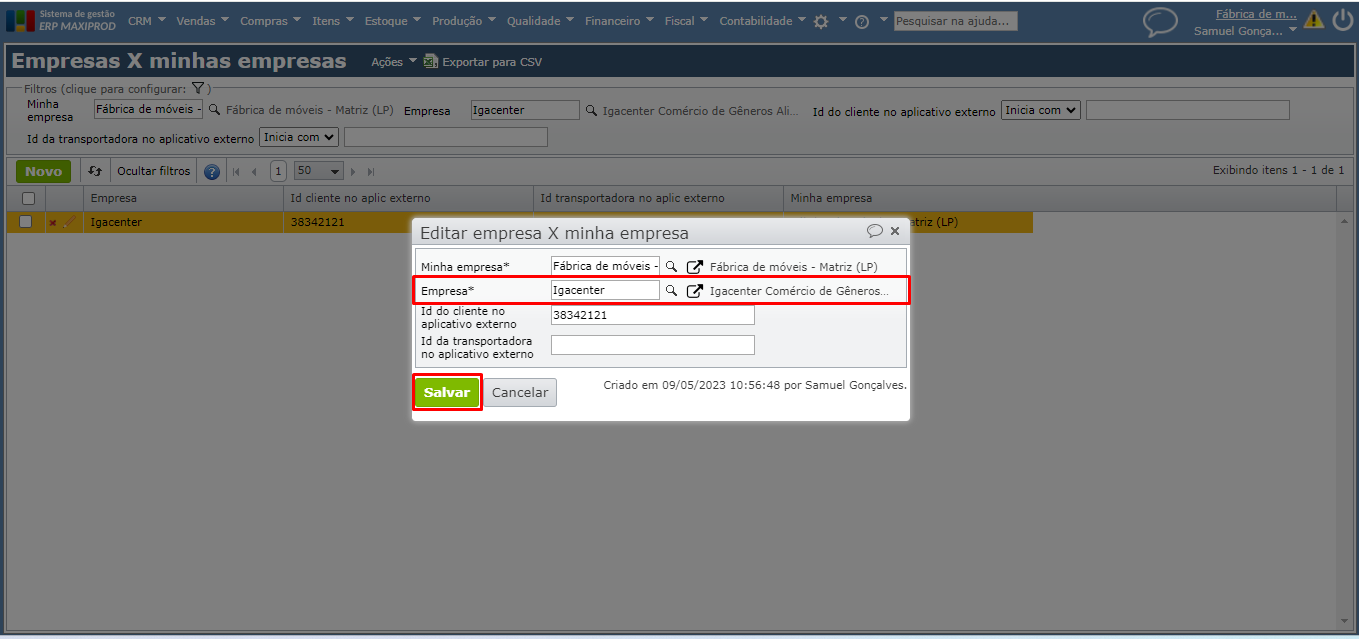Open the Itens menu
This screenshot has width=1359, height=639.
pos(332,21)
